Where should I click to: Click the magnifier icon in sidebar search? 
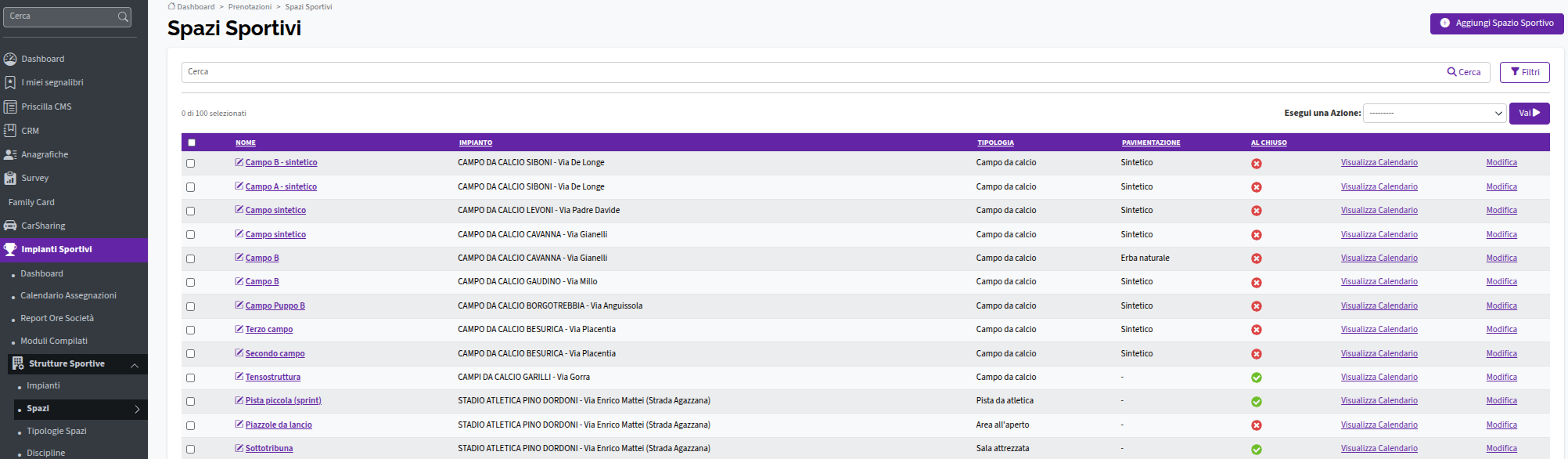click(123, 16)
